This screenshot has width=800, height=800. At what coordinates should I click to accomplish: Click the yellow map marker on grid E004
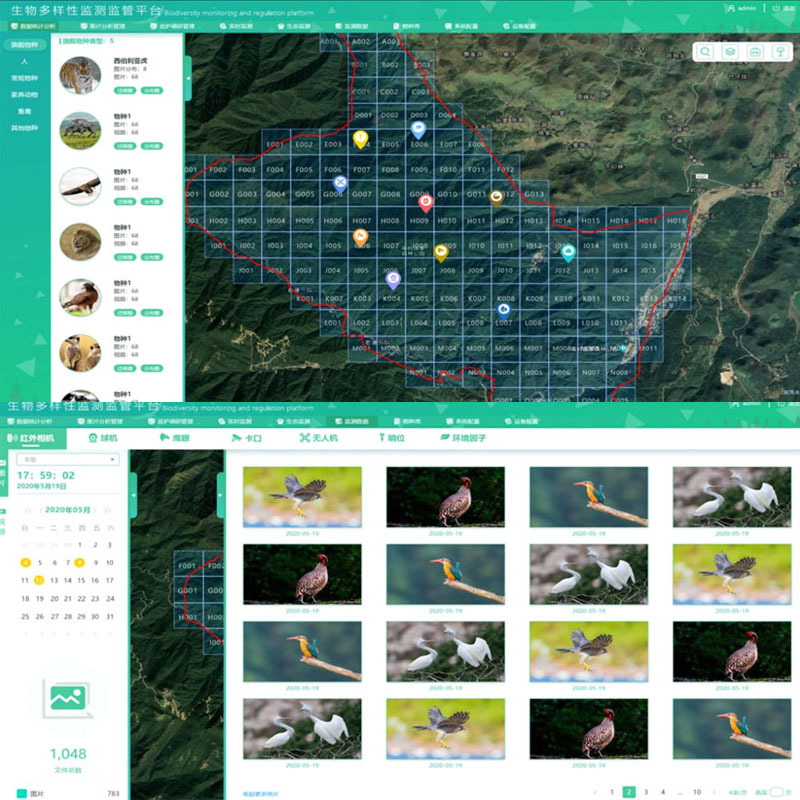pos(361,140)
